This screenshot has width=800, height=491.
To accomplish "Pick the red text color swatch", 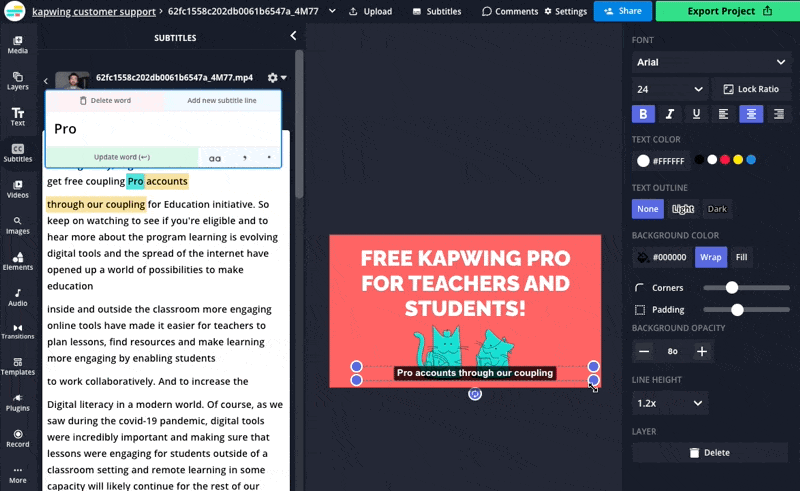I will (x=725, y=160).
